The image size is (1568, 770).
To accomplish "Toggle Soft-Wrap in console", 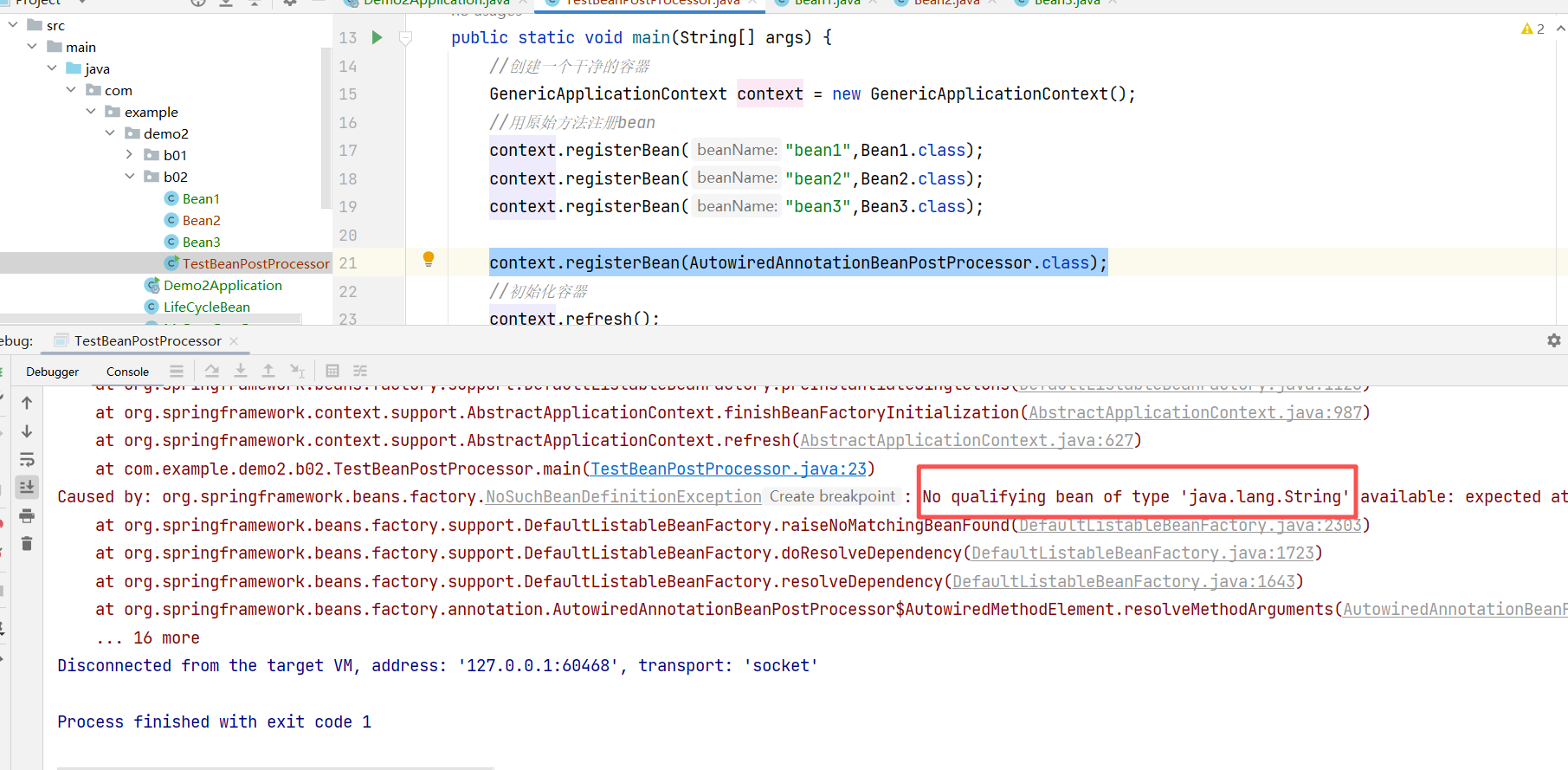I will point(27,459).
